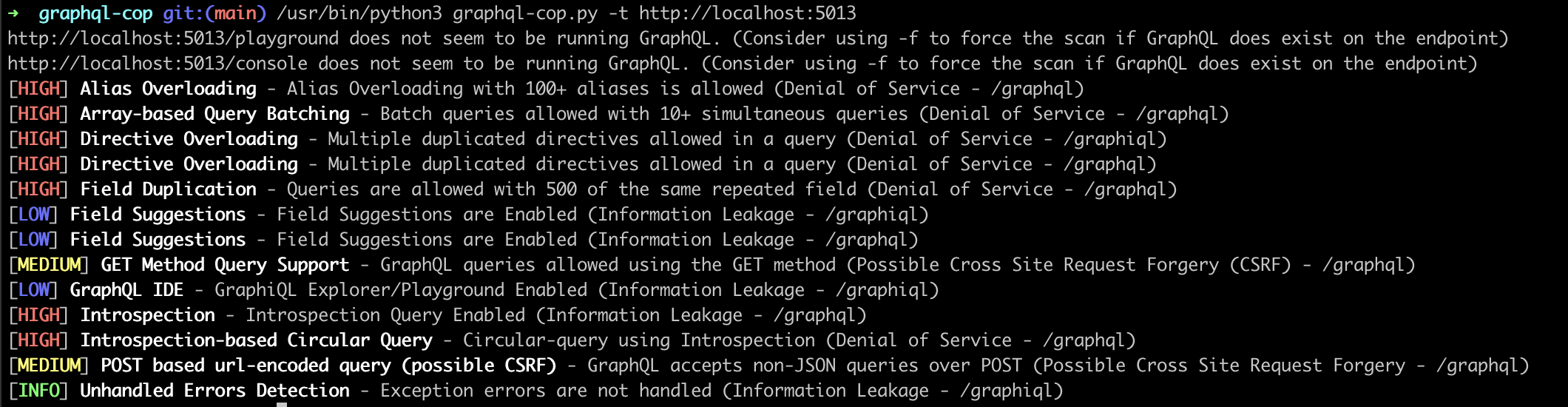Click the green INFO severity tag

[38, 391]
